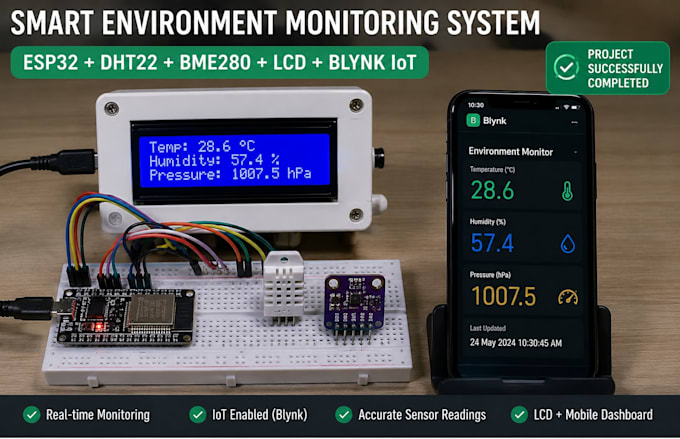Tap the blue humidity droplet icon
This screenshot has width=680, height=439.
[x=568, y=244]
